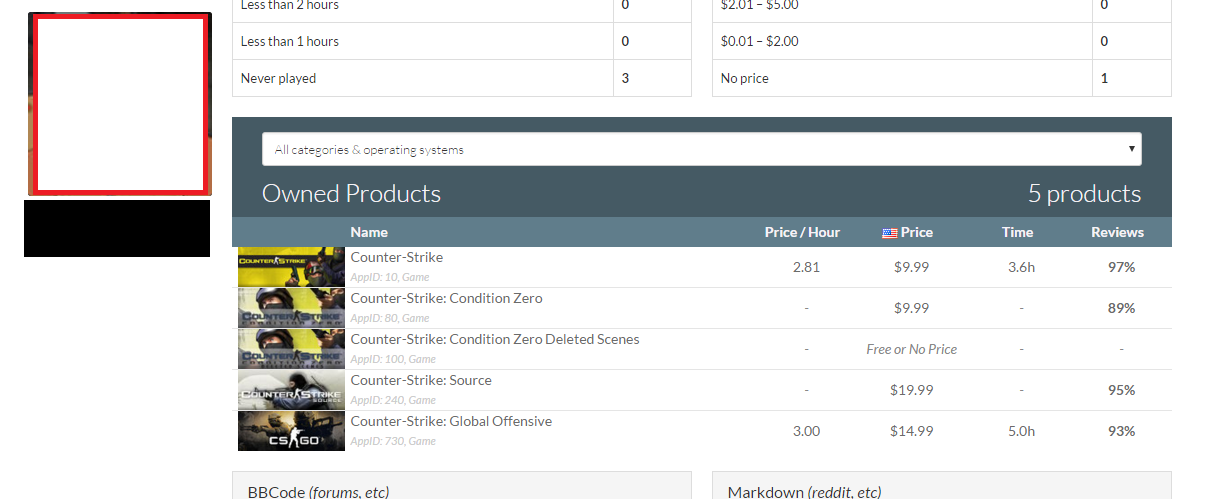
Task: Sort table by Name column
Action: 369,232
